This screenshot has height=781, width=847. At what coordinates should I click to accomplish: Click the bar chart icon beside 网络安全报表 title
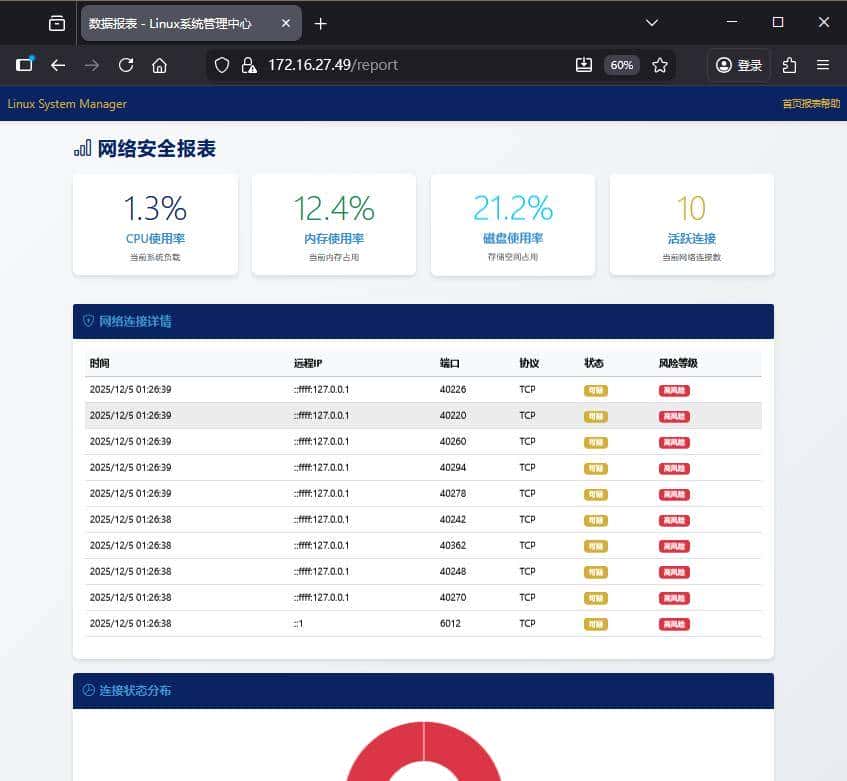tap(82, 148)
